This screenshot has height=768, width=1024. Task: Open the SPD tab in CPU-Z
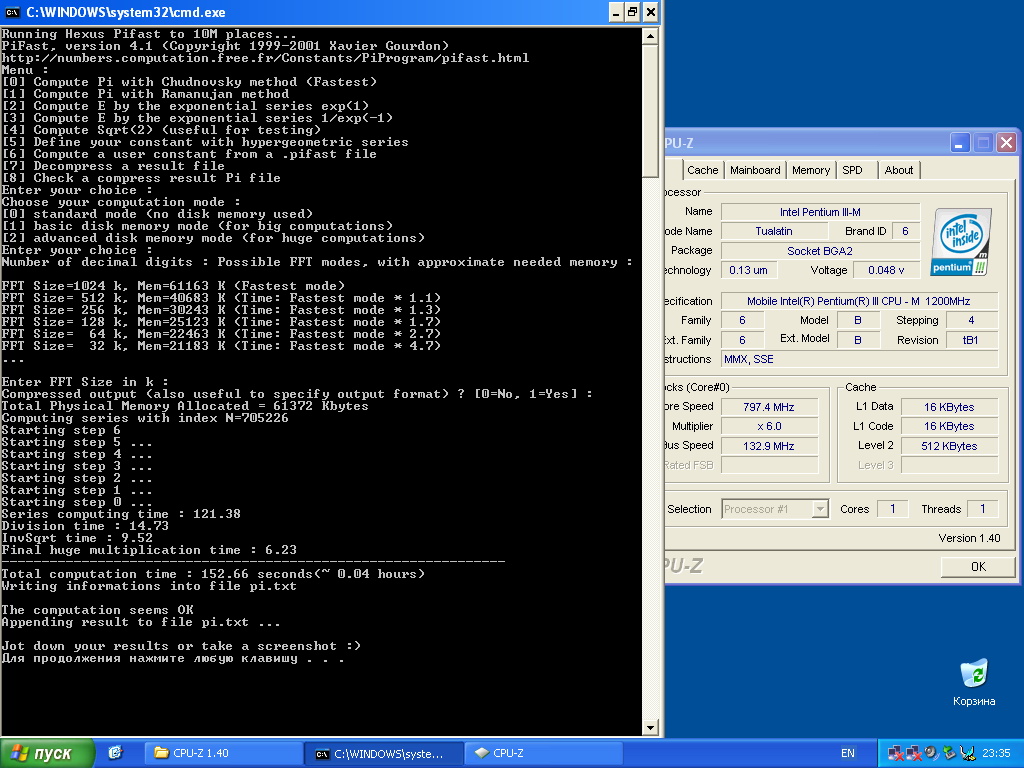pyautogui.click(x=852, y=170)
